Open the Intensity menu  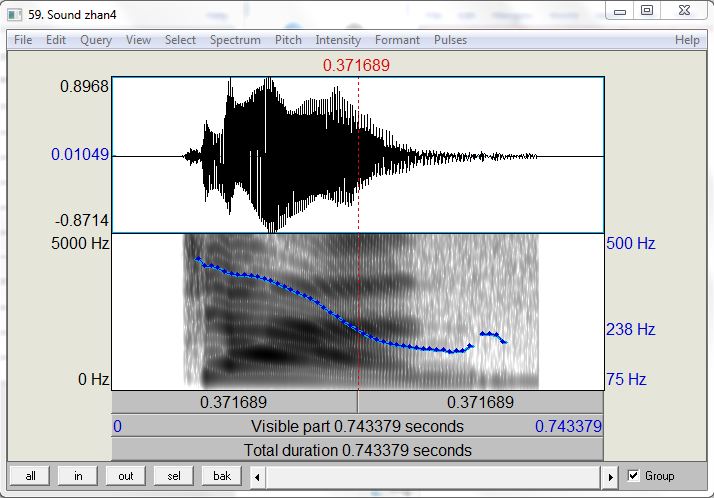(x=338, y=40)
